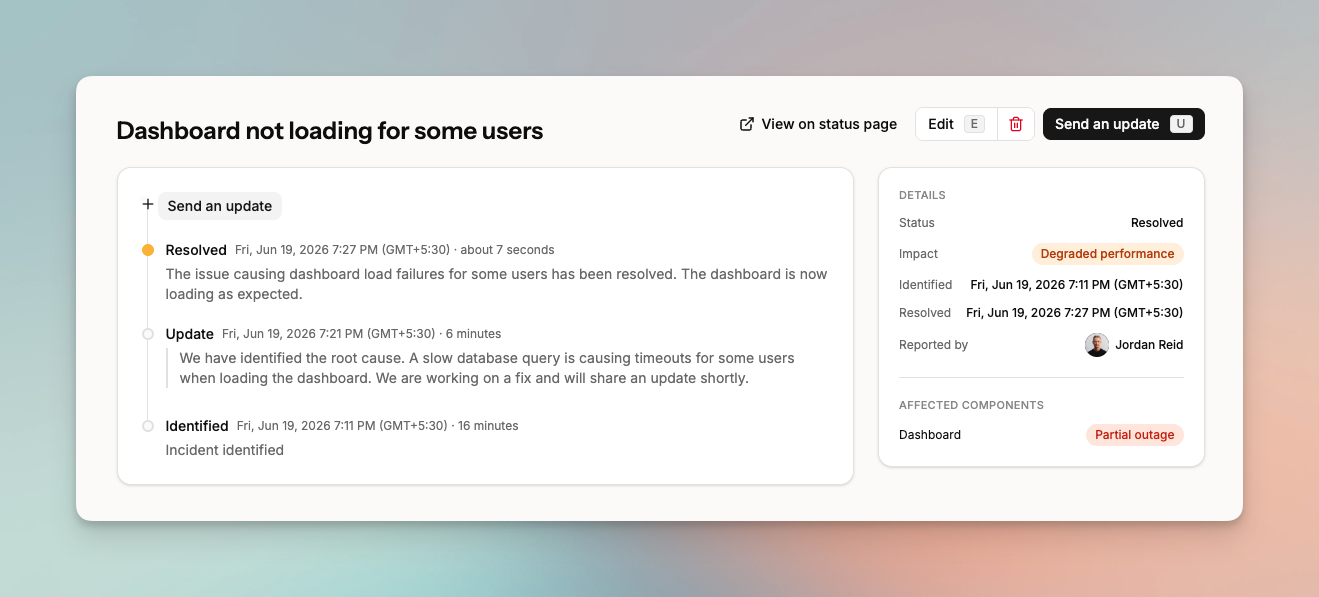Click the Impact label in Details

pos(918,254)
